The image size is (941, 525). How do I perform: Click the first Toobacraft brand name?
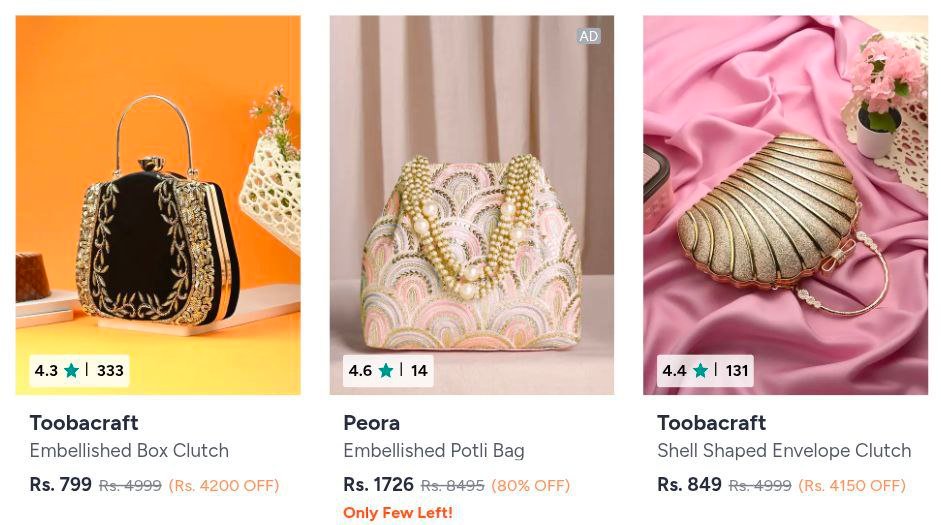coord(84,423)
